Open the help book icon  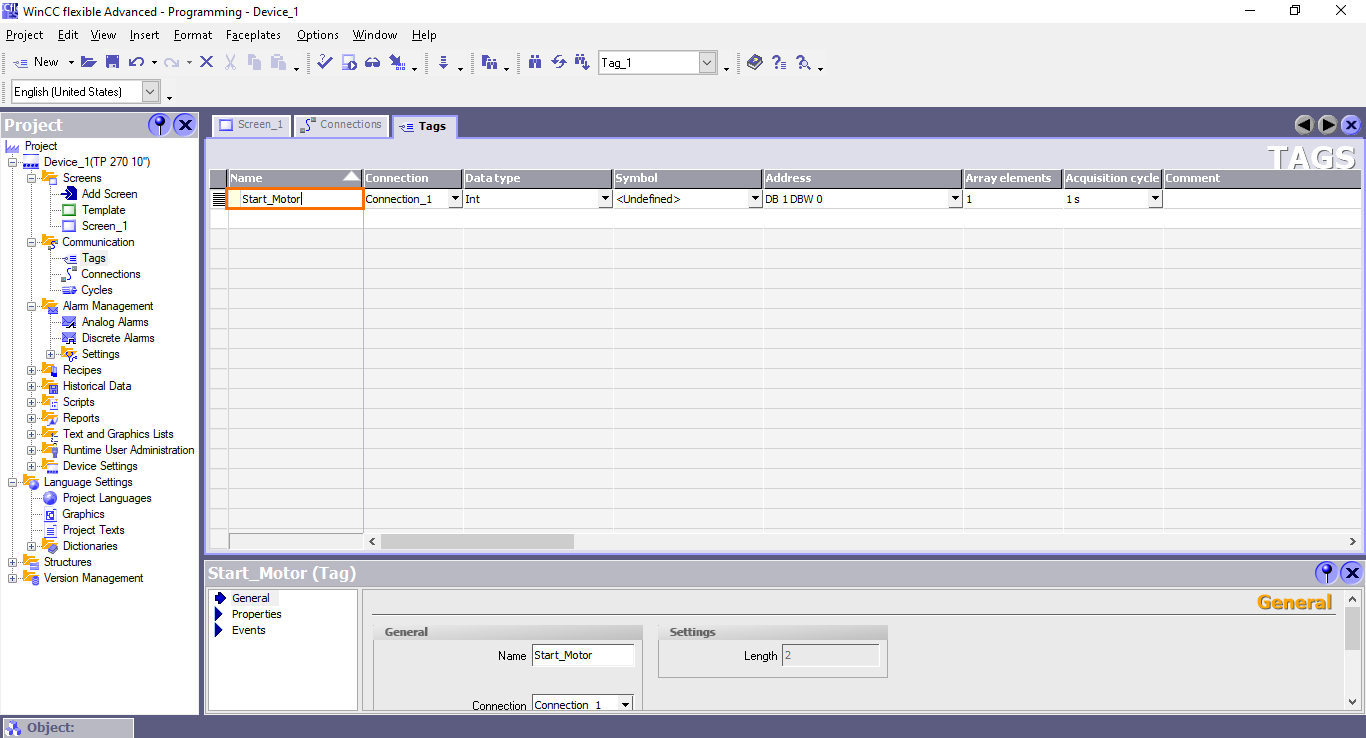[755, 62]
